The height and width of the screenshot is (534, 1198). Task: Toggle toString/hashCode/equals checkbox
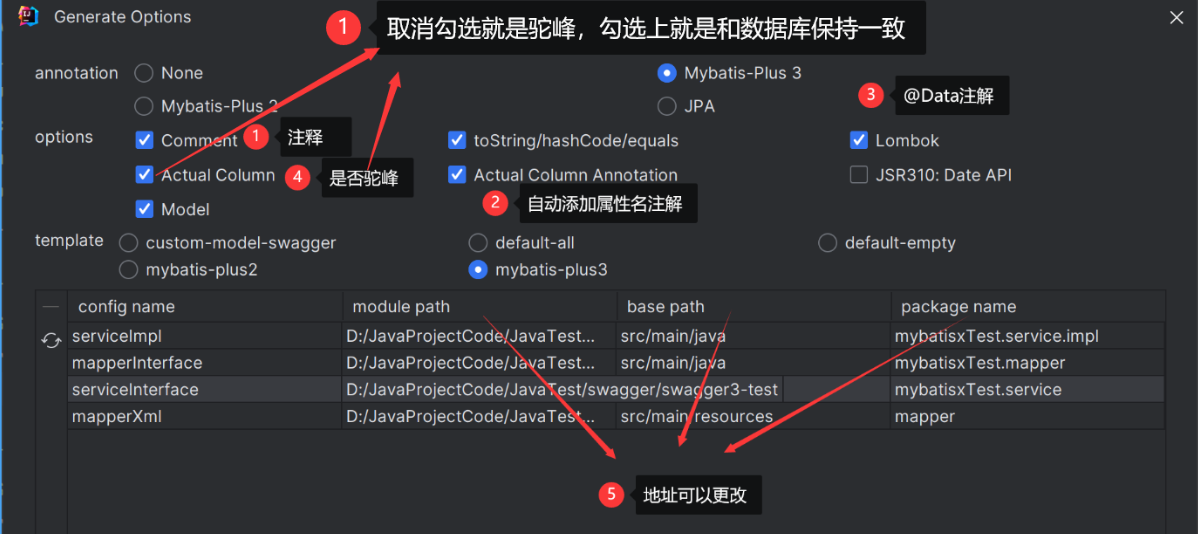tap(457, 141)
